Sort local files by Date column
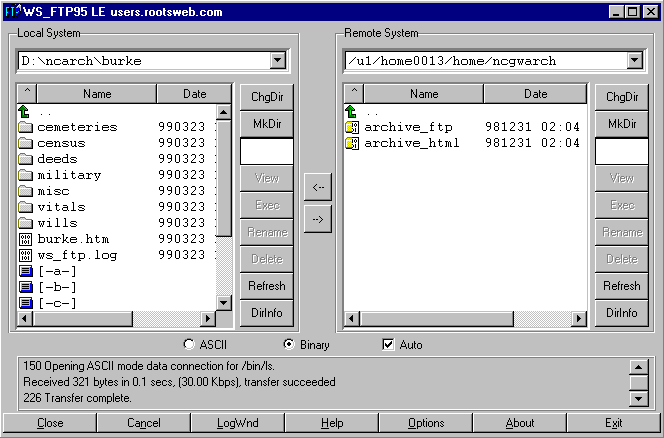 pyautogui.click(x=195, y=94)
